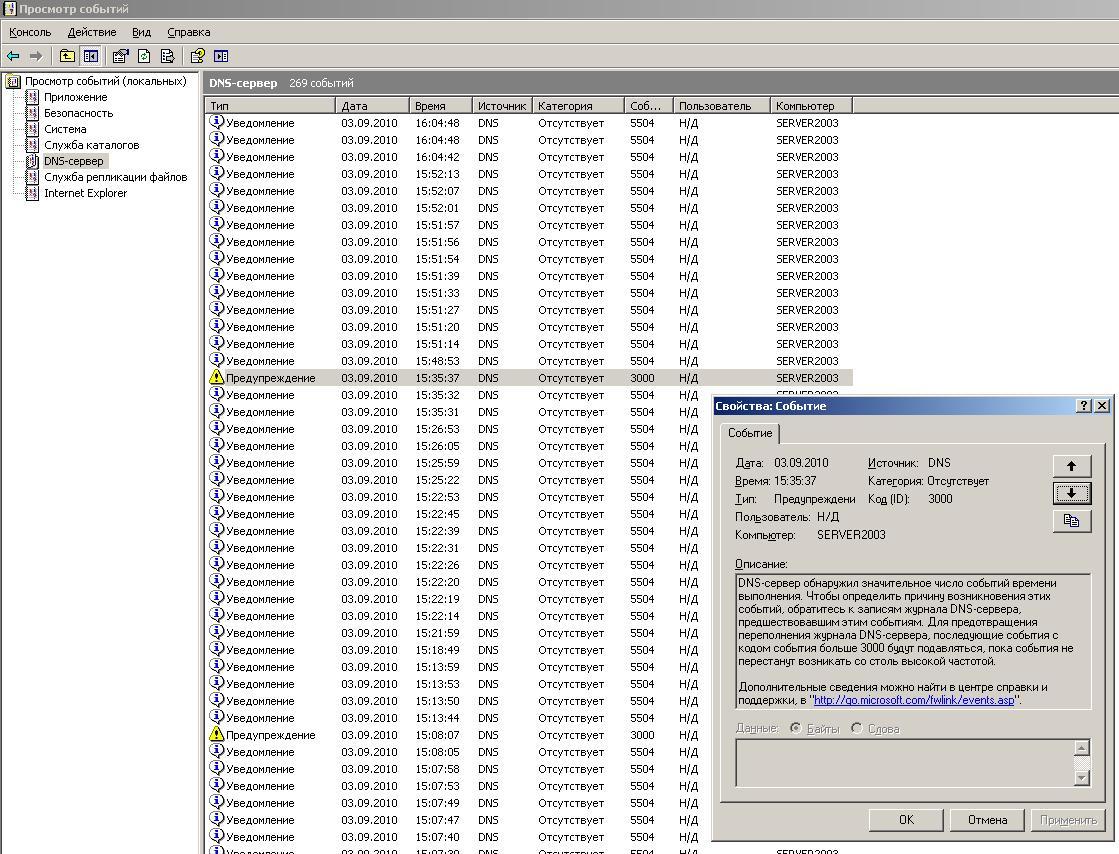Select the Безопасность log in the tree
The height and width of the screenshot is (854, 1119).
coord(79,113)
